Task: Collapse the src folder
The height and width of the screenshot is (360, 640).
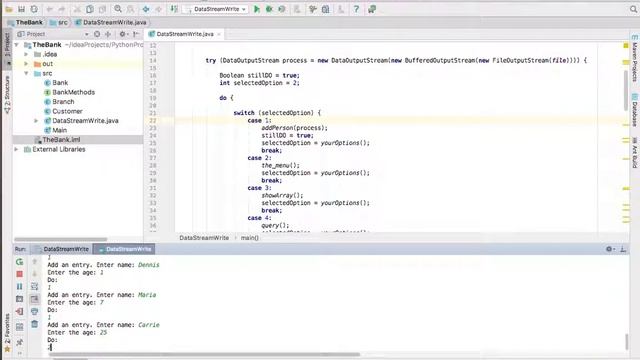Action: pyautogui.click(x=26, y=73)
